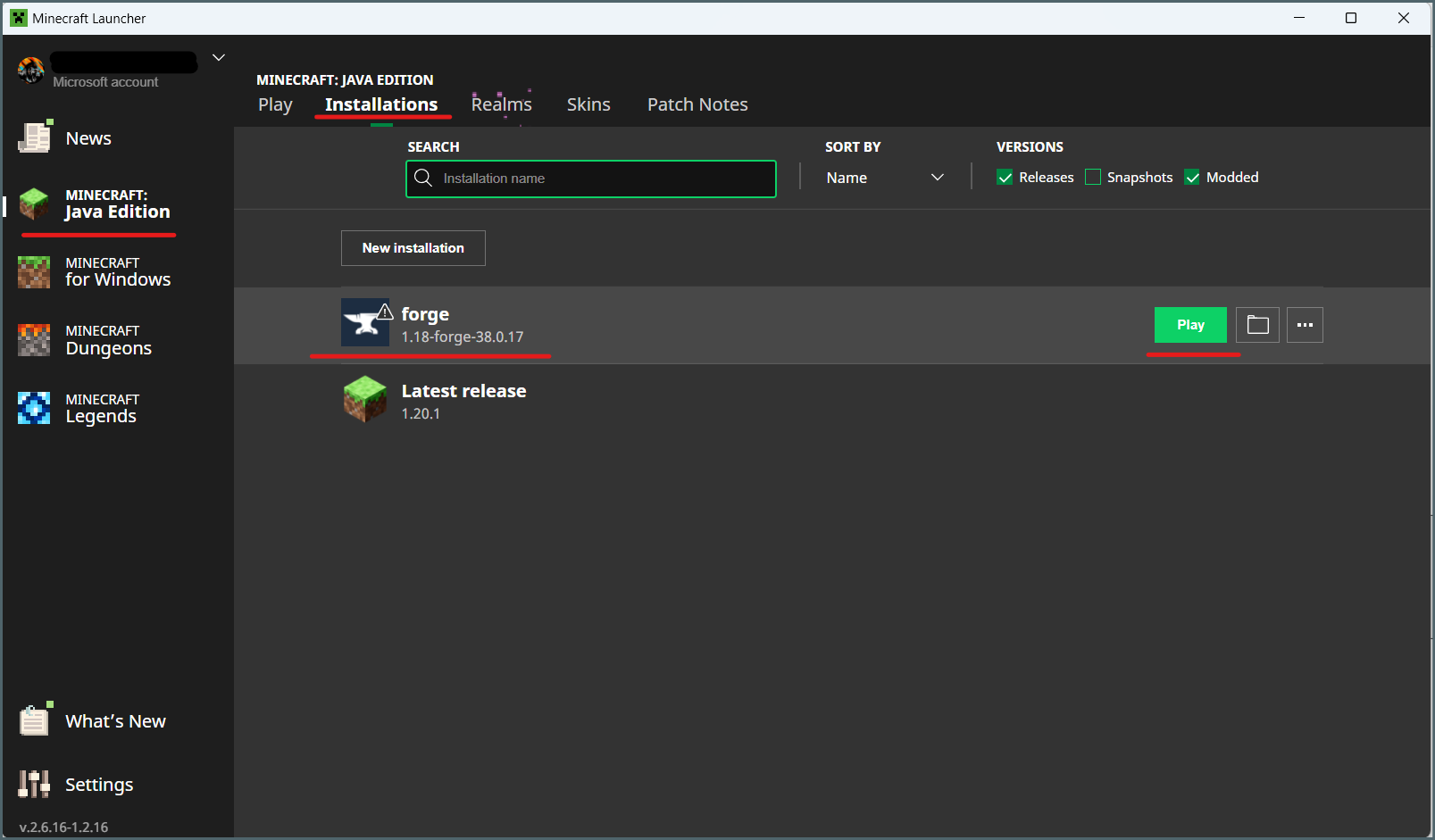Click the 1.18-forge-38.0.17 version text
Viewport: 1435px width, 840px height.
463,337
